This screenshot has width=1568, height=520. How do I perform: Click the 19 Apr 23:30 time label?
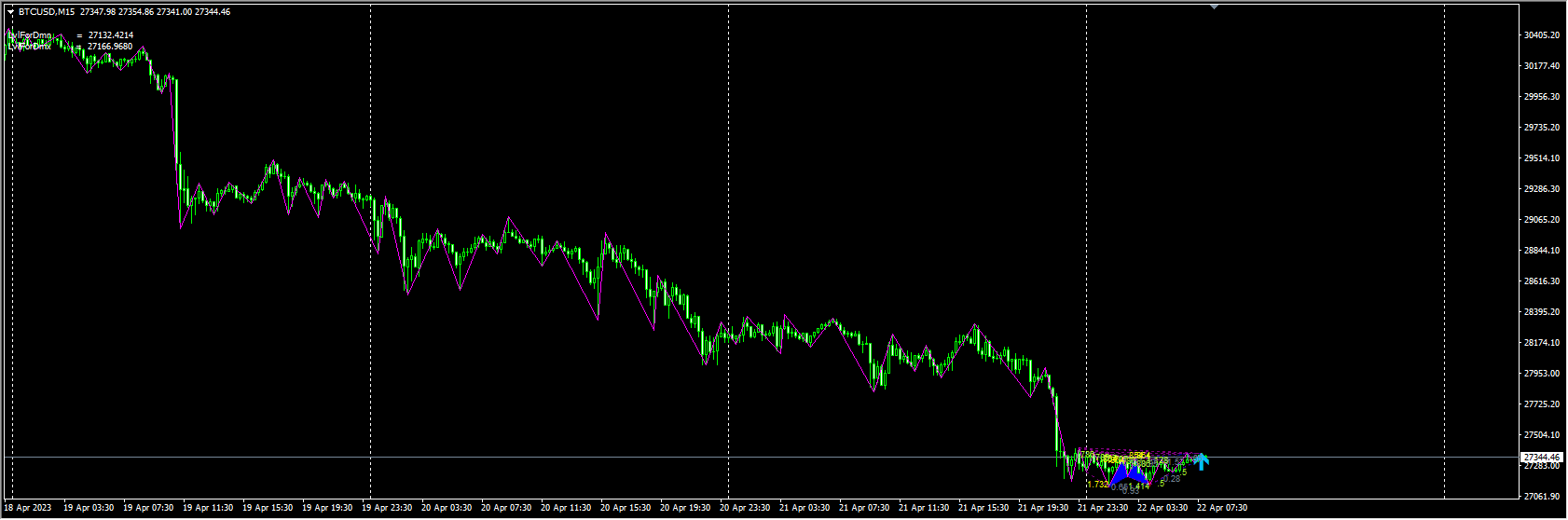386,509
